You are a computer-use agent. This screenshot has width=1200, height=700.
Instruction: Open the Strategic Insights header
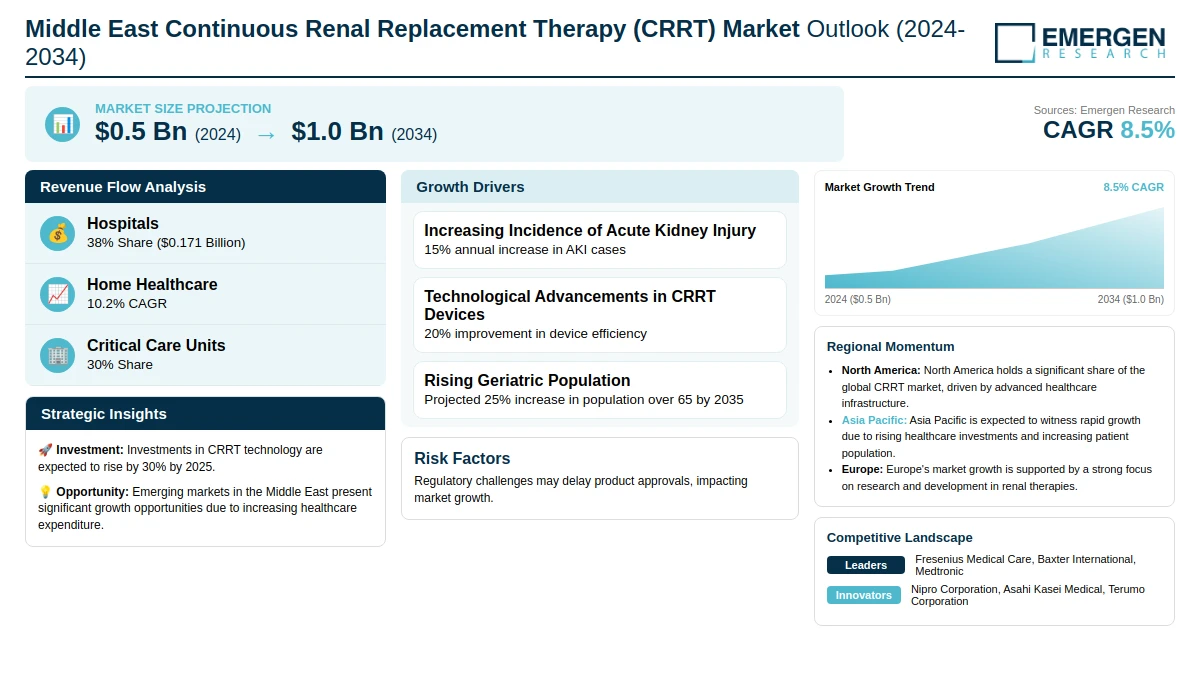(205, 414)
